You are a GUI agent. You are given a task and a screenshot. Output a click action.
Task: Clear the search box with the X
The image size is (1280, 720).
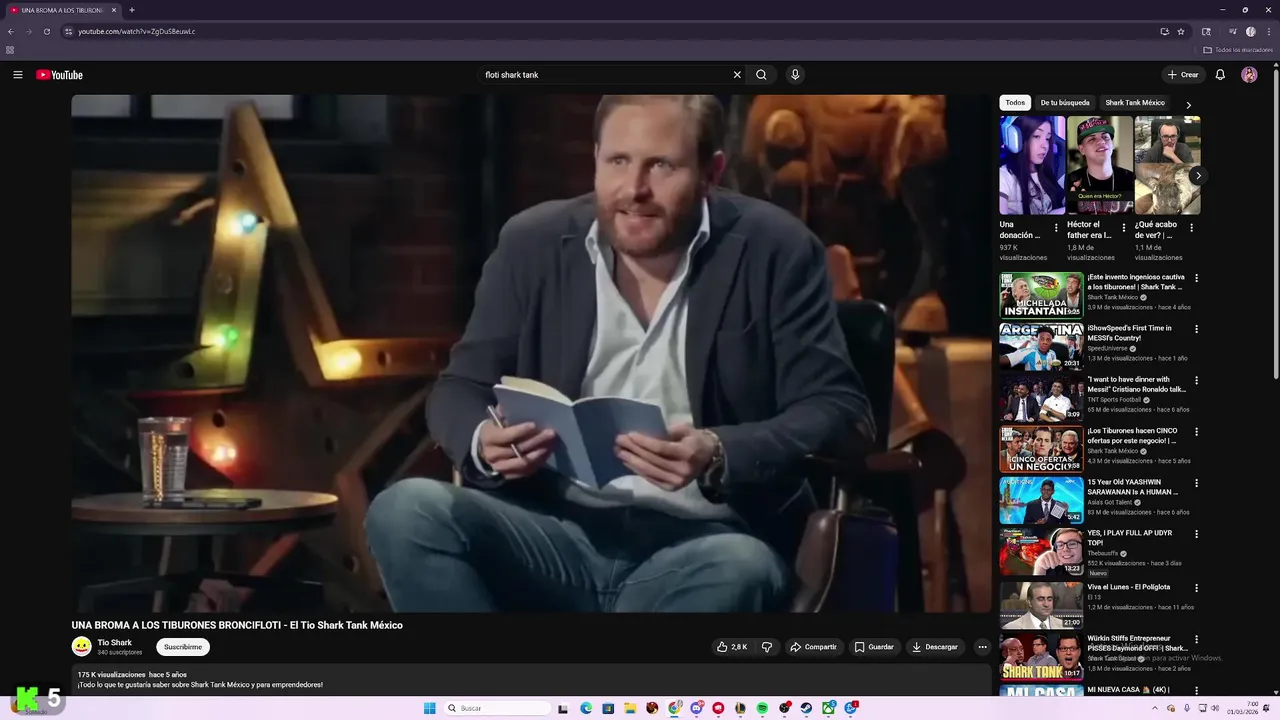737,75
